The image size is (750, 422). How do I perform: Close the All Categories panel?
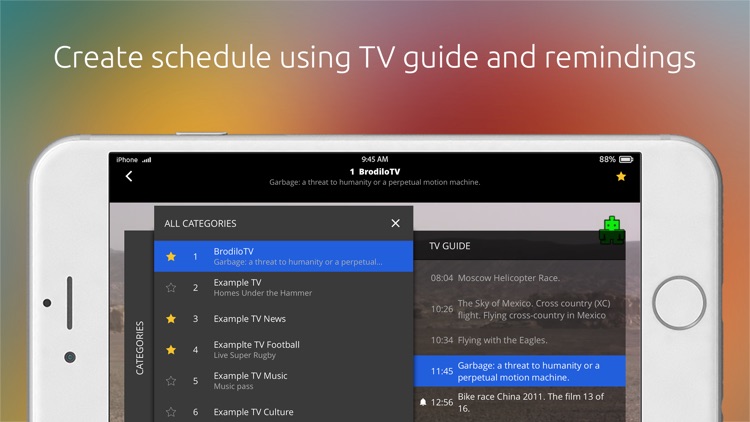pos(395,223)
